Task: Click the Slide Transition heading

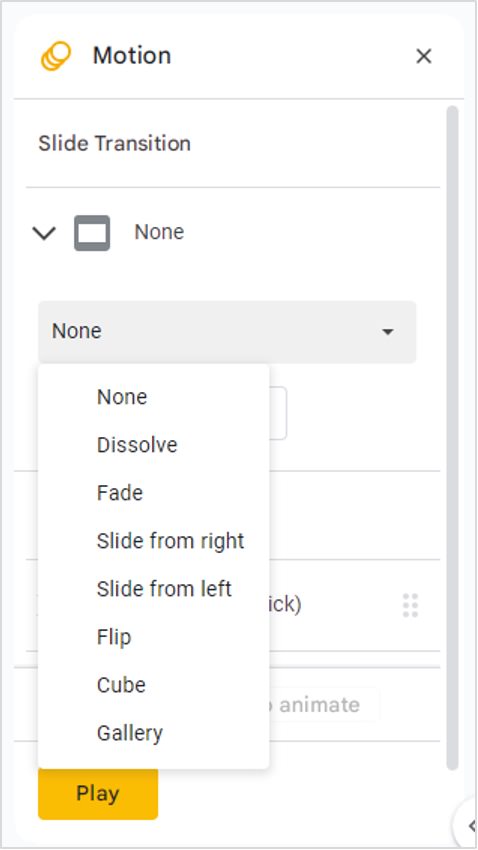Action: [x=114, y=144]
